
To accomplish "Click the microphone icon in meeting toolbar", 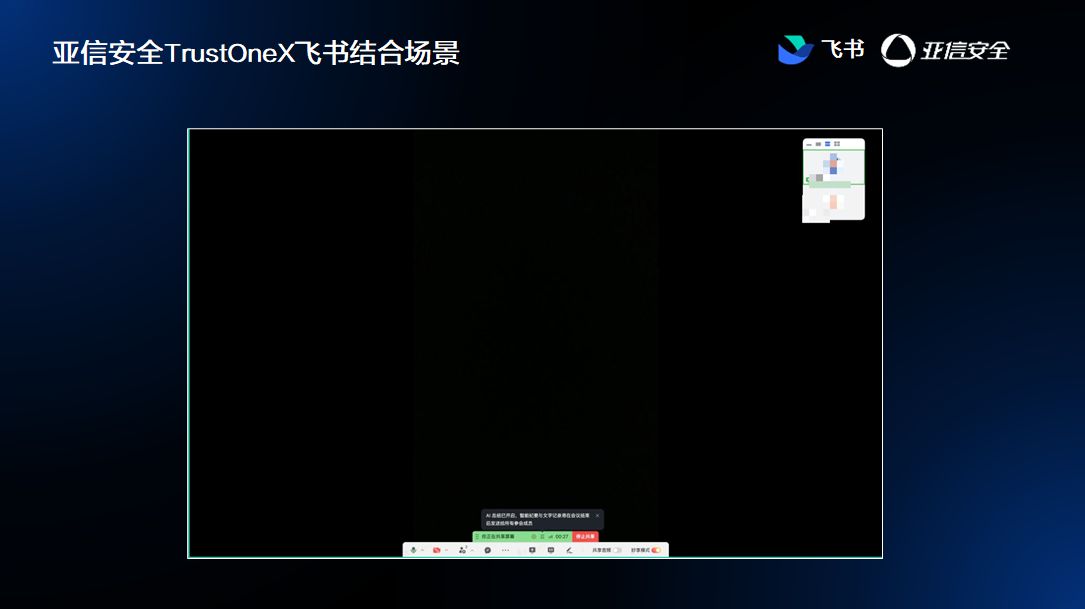I will point(413,550).
